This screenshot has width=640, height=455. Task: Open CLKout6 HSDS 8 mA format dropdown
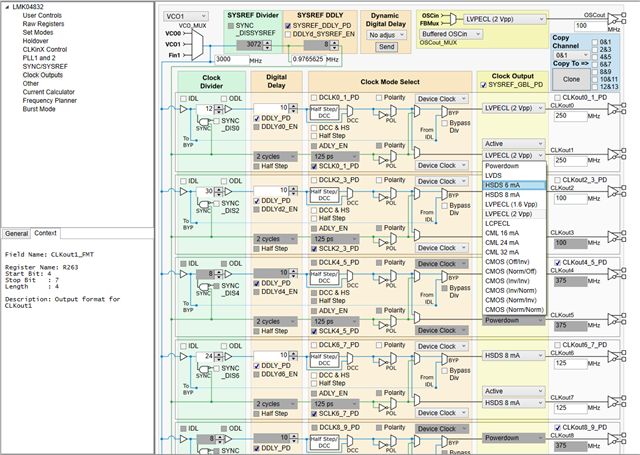tap(513, 355)
